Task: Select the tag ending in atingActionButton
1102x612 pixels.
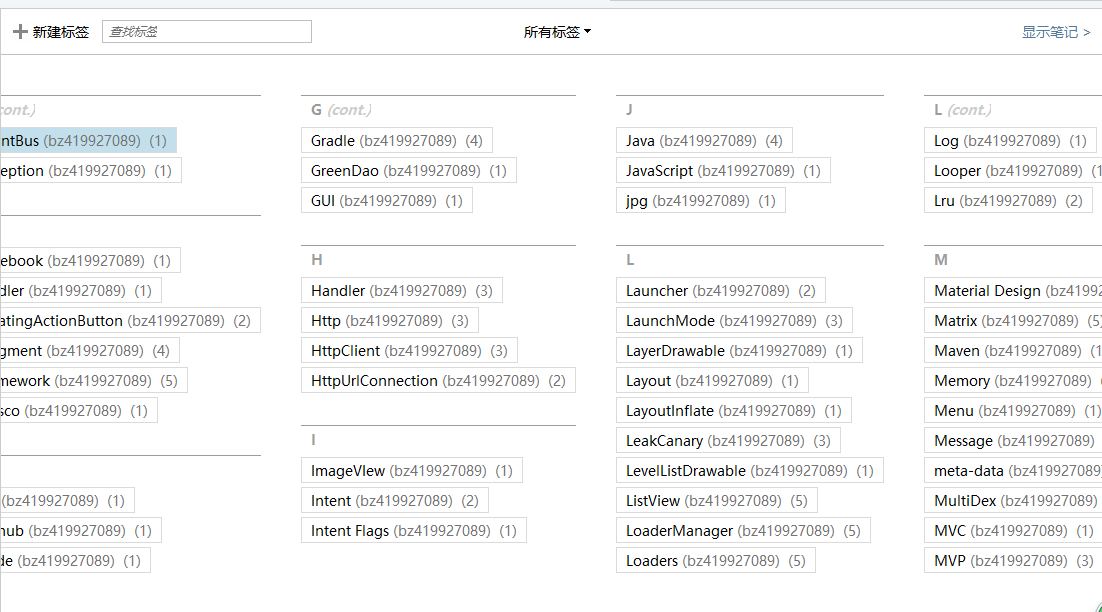Action: click(x=130, y=321)
